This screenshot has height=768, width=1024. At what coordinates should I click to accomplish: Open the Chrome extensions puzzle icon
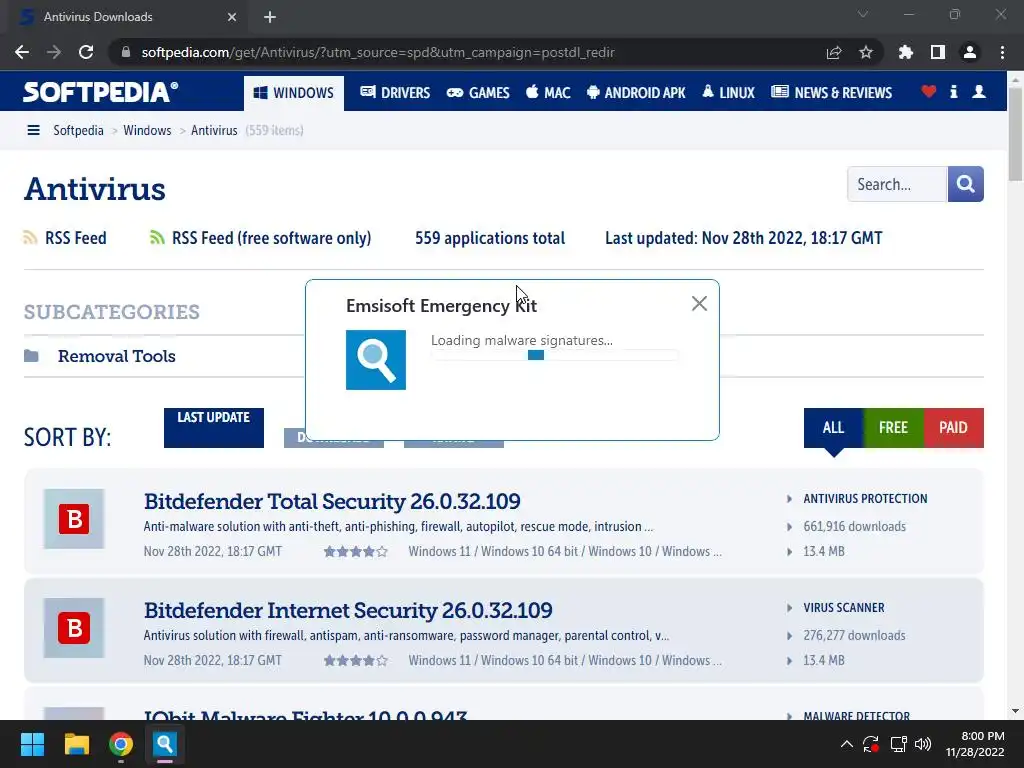(905, 52)
